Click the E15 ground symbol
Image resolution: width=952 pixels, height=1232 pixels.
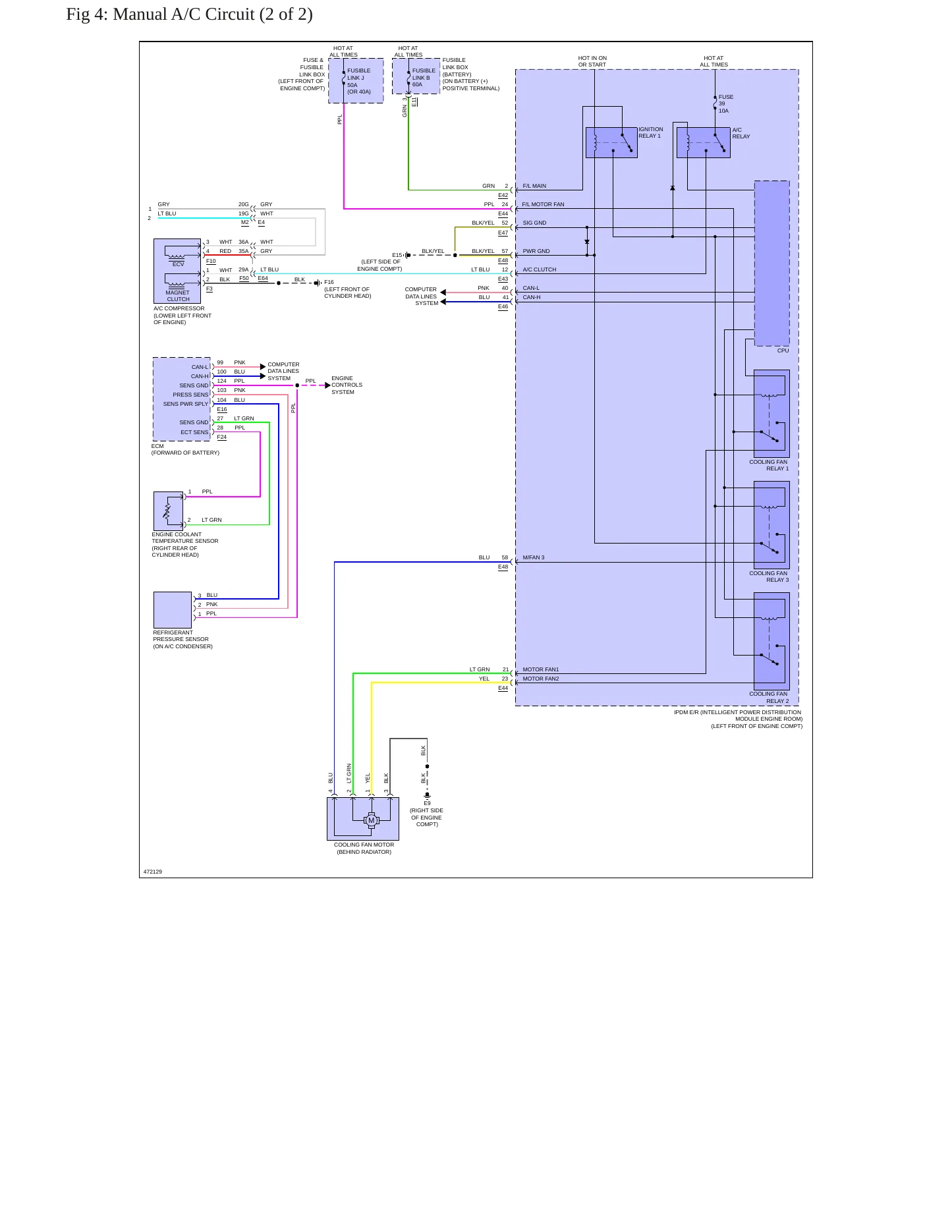point(407,255)
